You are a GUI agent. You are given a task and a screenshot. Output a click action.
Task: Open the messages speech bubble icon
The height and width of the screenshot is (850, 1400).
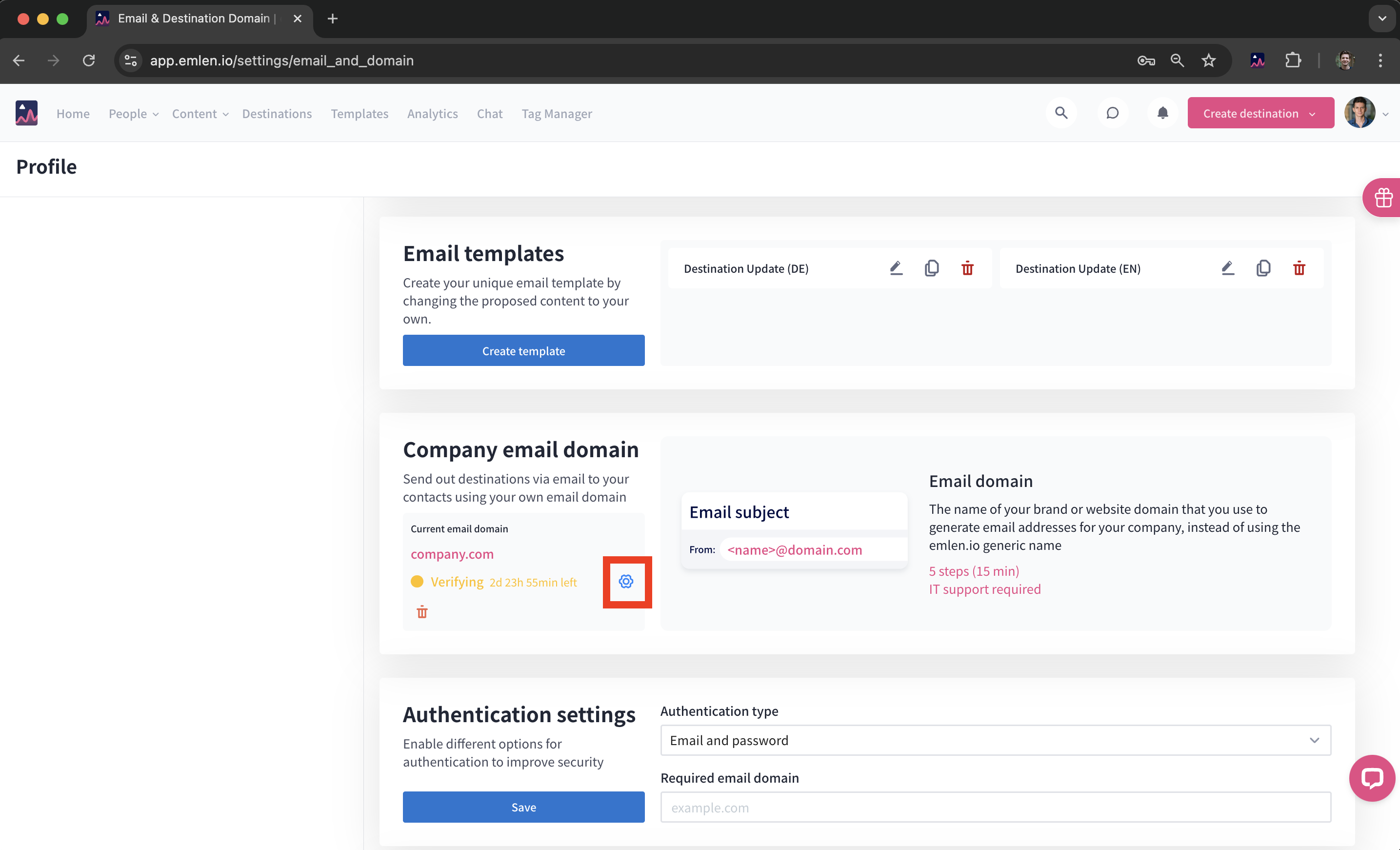[1112, 113]
